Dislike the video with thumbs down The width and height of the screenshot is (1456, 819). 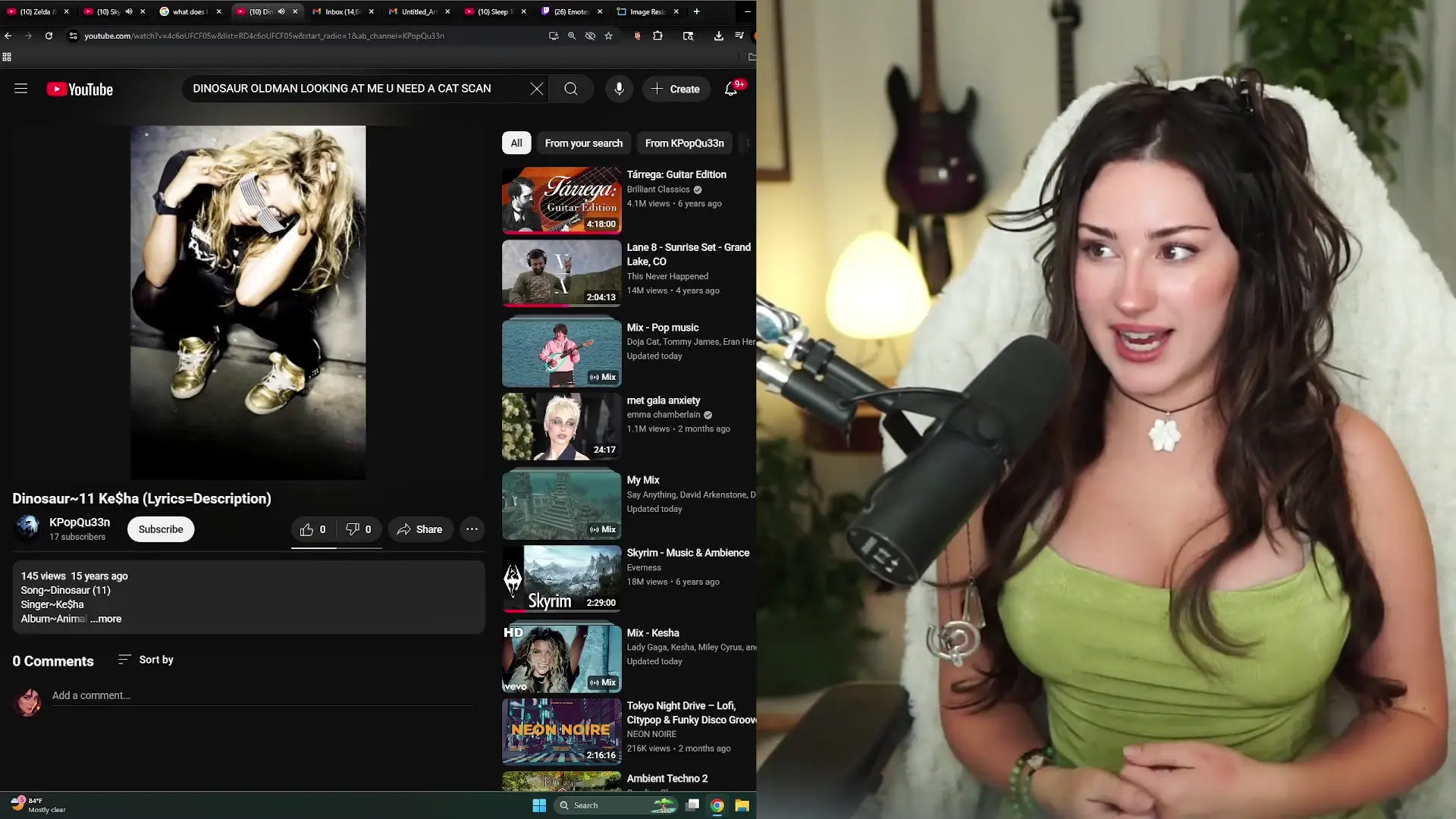click(x=358, y=529)
